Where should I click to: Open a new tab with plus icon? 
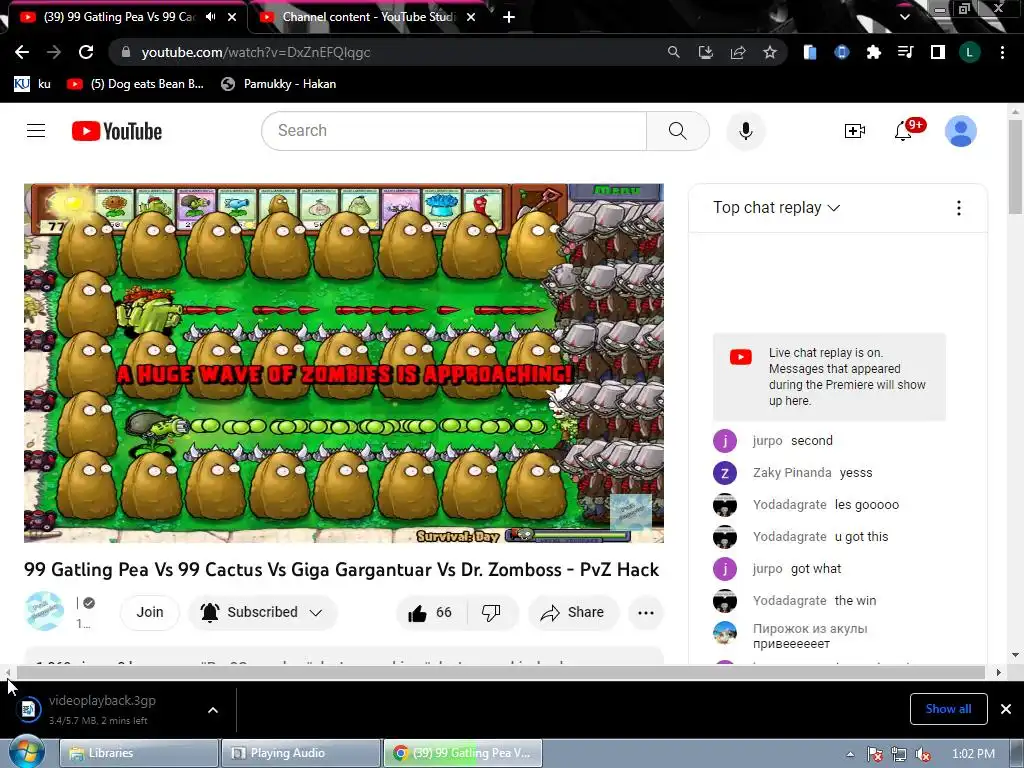click(509, 17)
